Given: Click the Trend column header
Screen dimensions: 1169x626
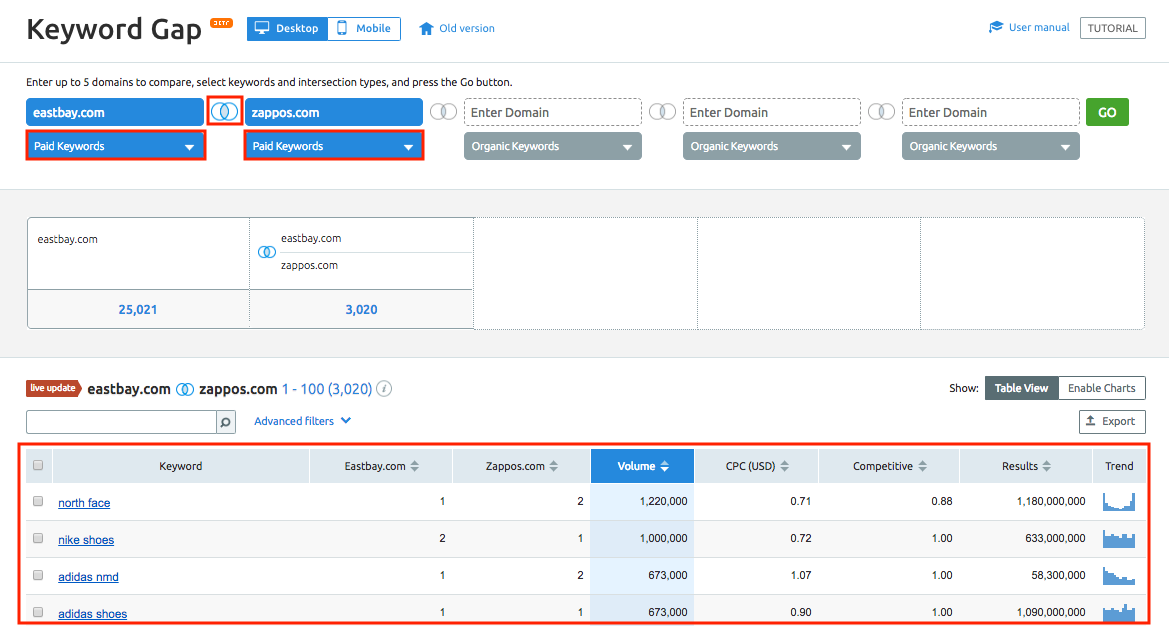Looking at the screenshot, I should click(x=1119, y=466).
